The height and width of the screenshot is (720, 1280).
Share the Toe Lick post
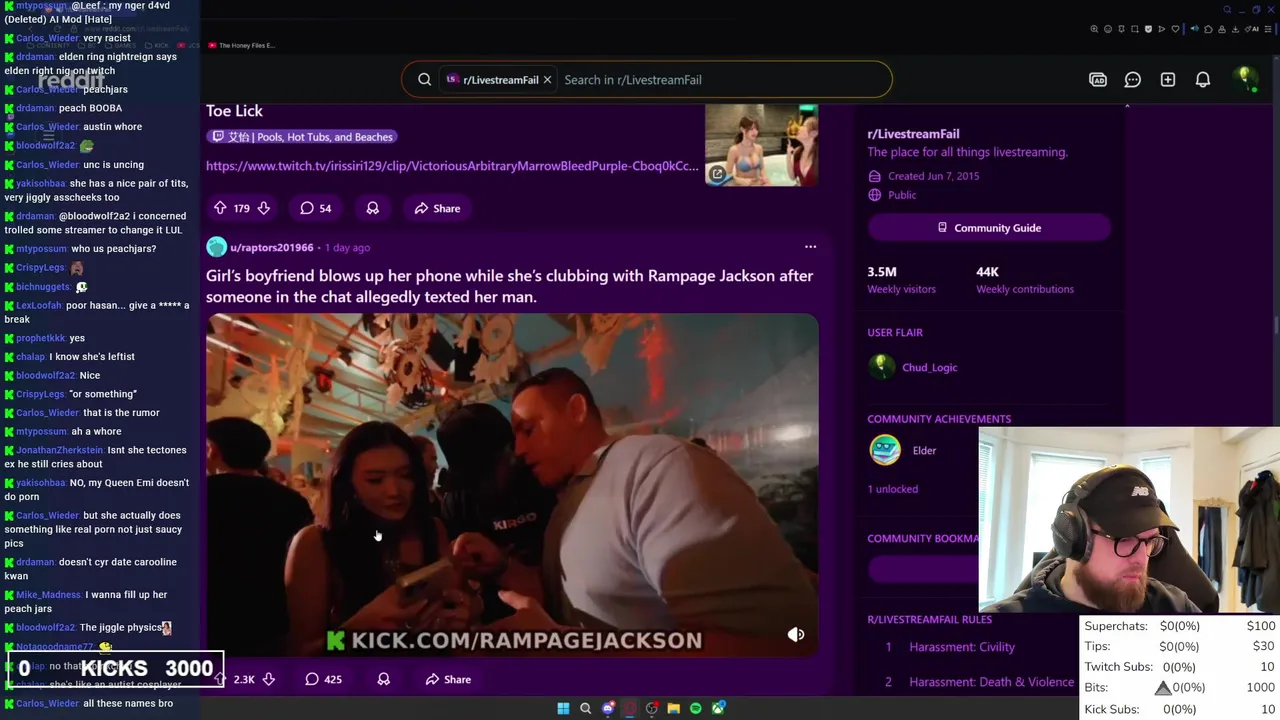pyautogui.click(x=437, y=208)
